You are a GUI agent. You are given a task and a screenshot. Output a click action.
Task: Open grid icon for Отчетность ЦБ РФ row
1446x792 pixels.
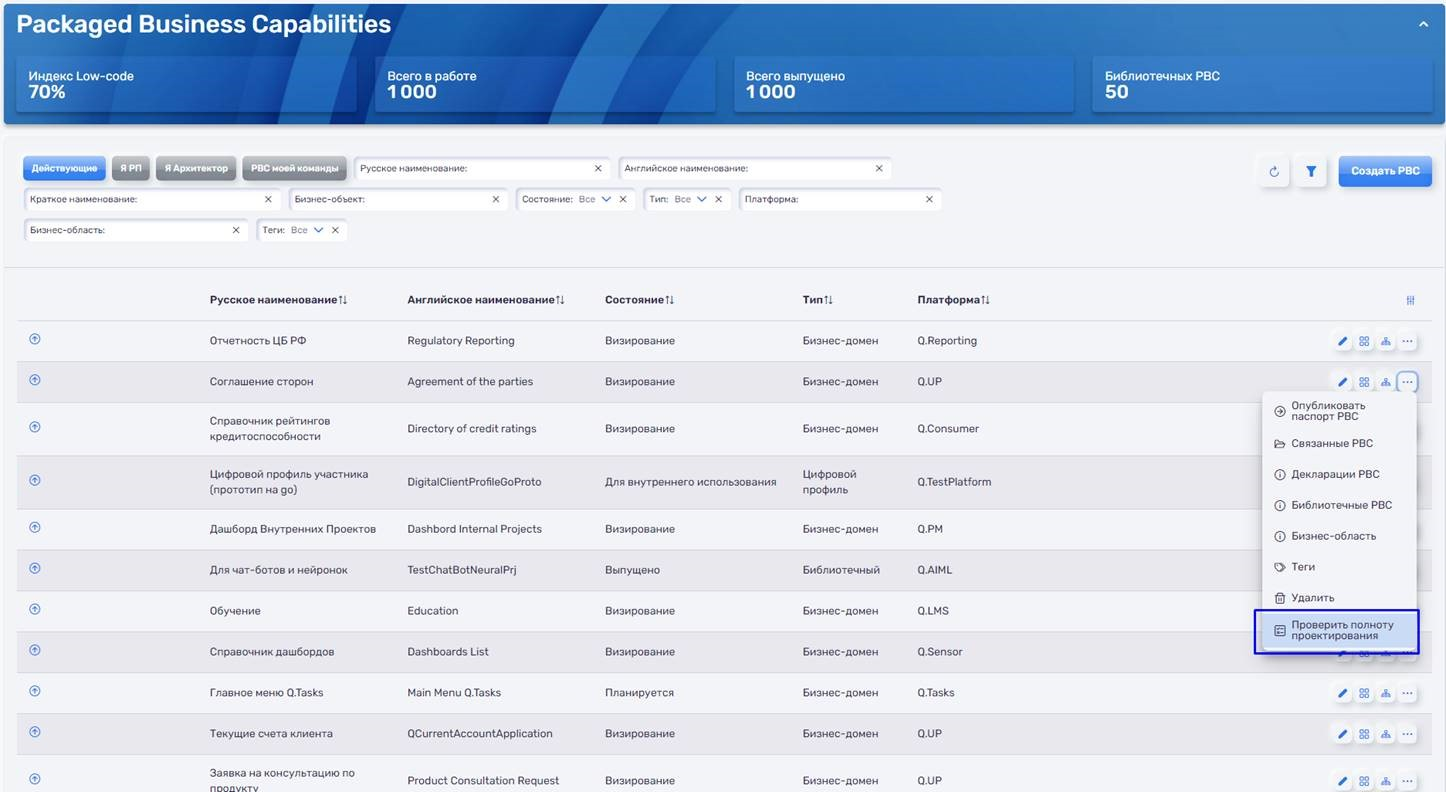coord(1364,341)
